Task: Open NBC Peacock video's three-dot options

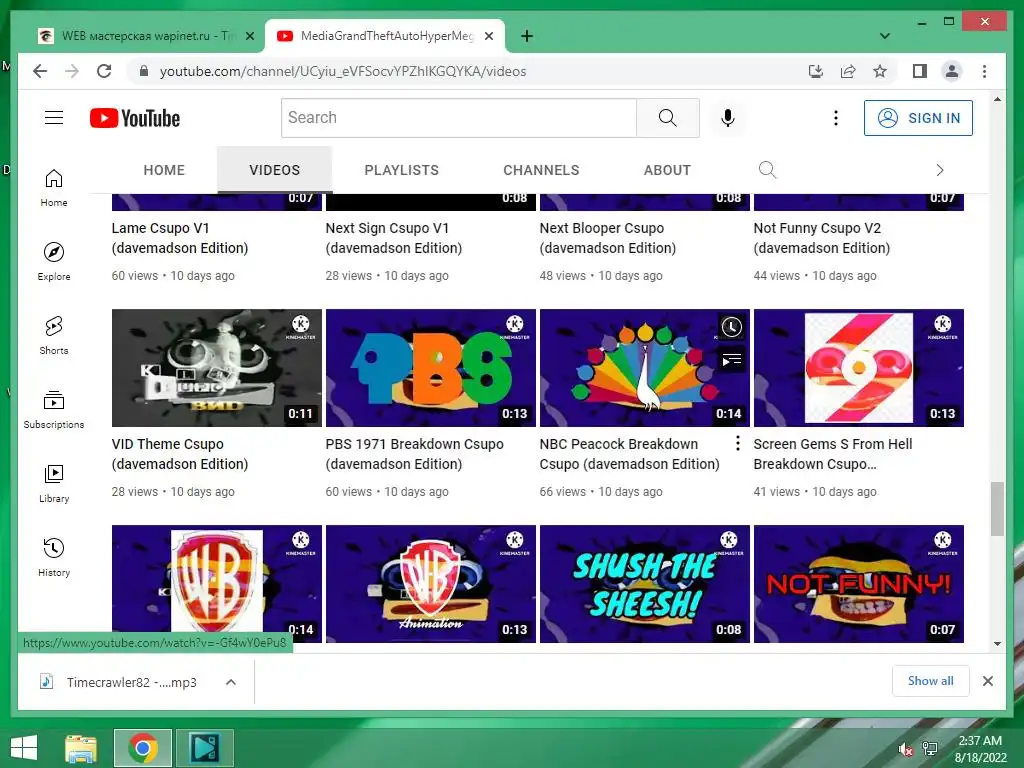Action: [x=737, y=443]
